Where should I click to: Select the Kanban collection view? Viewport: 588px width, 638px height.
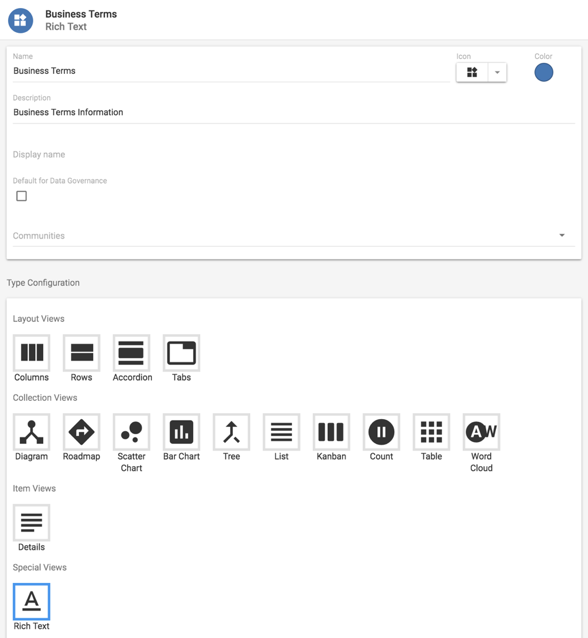click(x=331, y=432)
